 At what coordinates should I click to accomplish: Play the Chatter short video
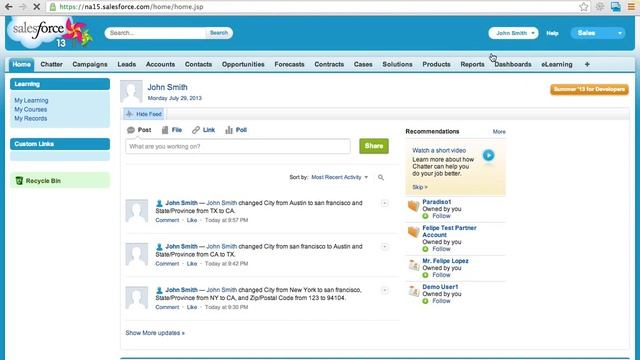click(x=488, y=155)
